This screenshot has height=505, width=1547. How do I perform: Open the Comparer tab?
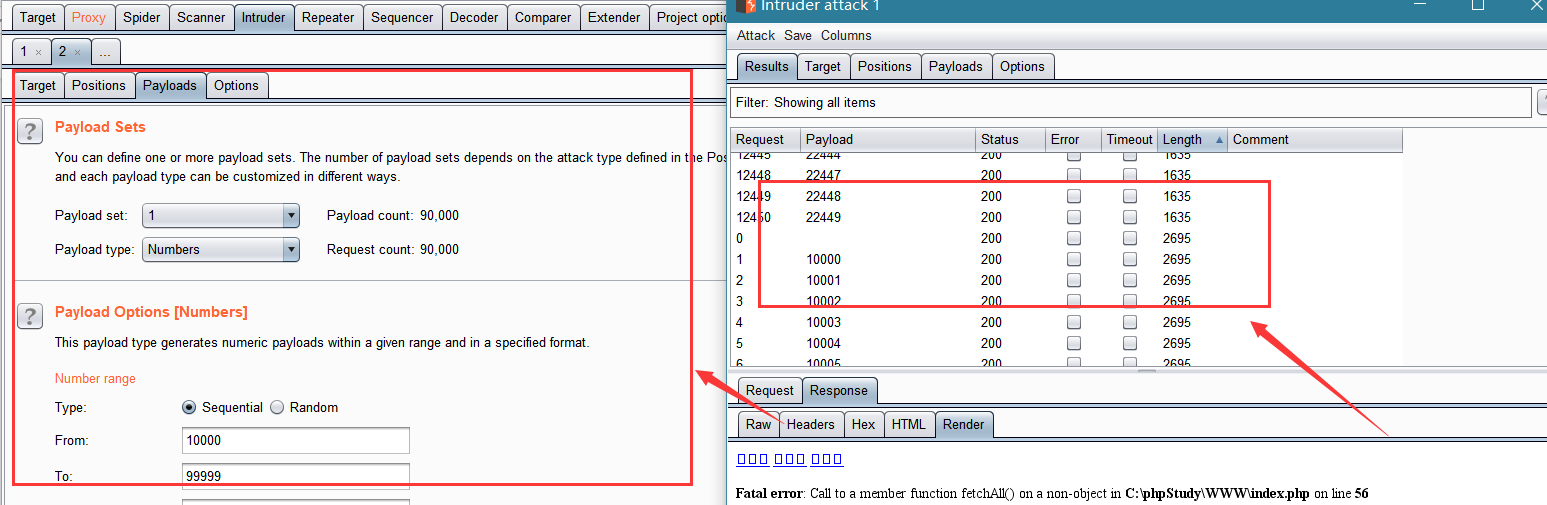click(543, 17)
